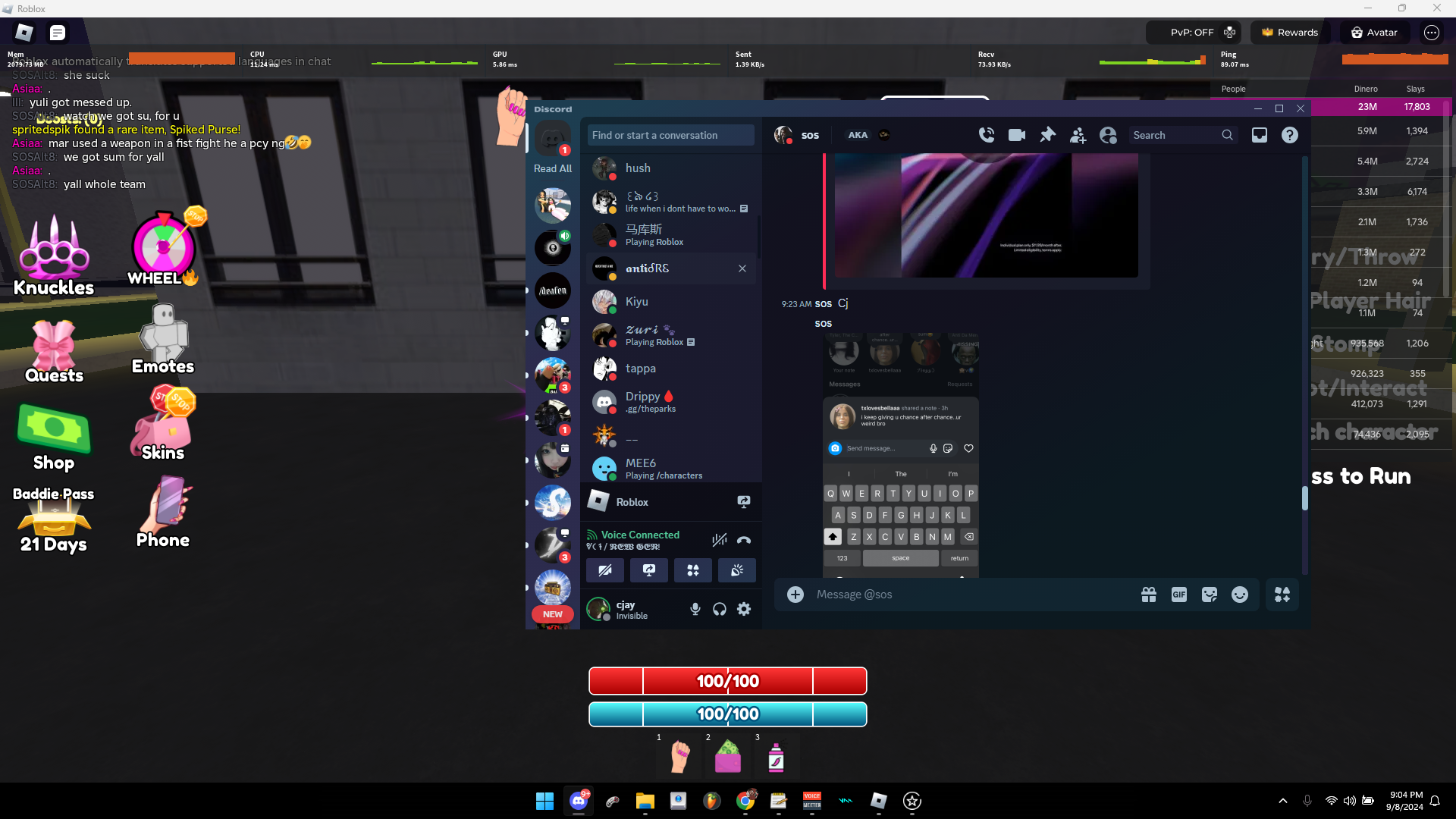This screenshot has height=819, width=1456.
Task: Click Find or start a conversation field
Action: 670,135
